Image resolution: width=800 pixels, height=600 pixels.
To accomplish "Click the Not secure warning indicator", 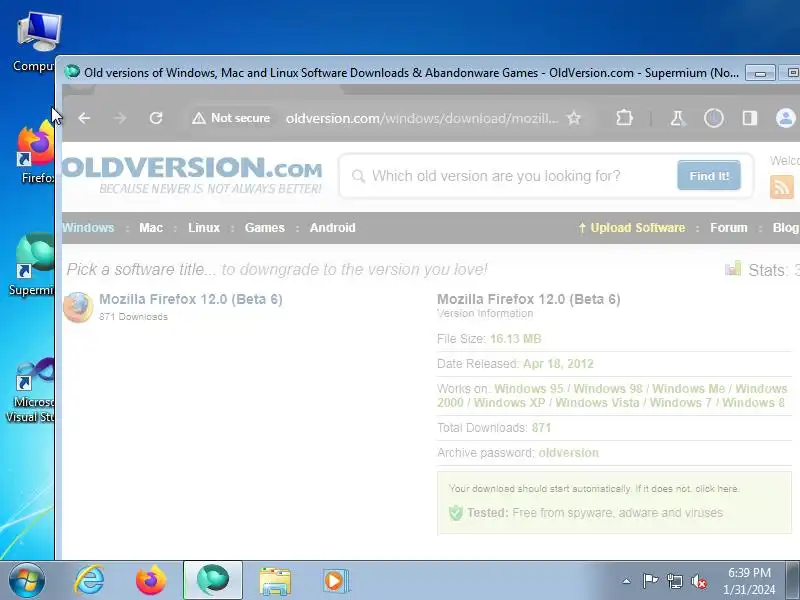I will pos(231,118).
